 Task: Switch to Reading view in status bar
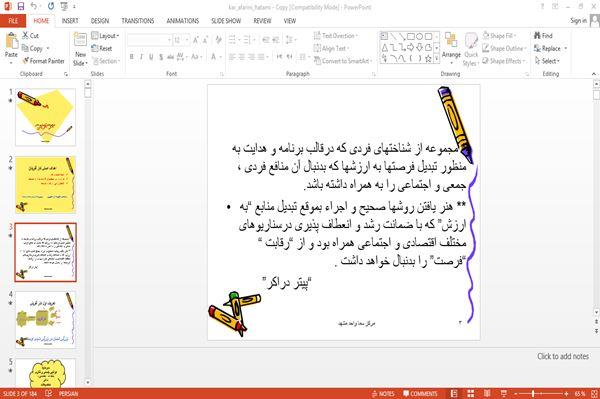[x=487, y=393]
